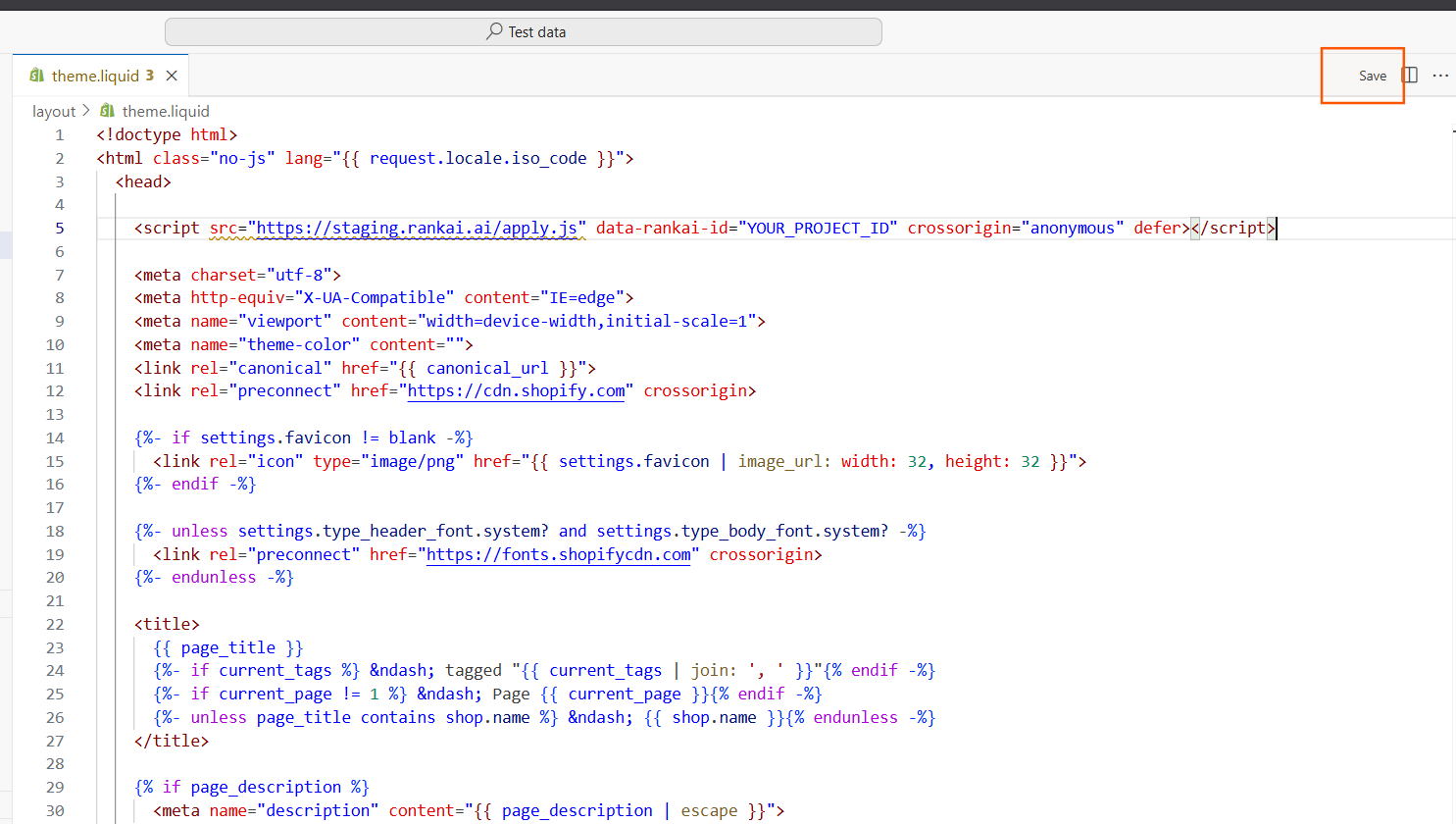1456x824 pixels.
Task: Open the split editor layout icon
Action: click(x=1410, y=76)
